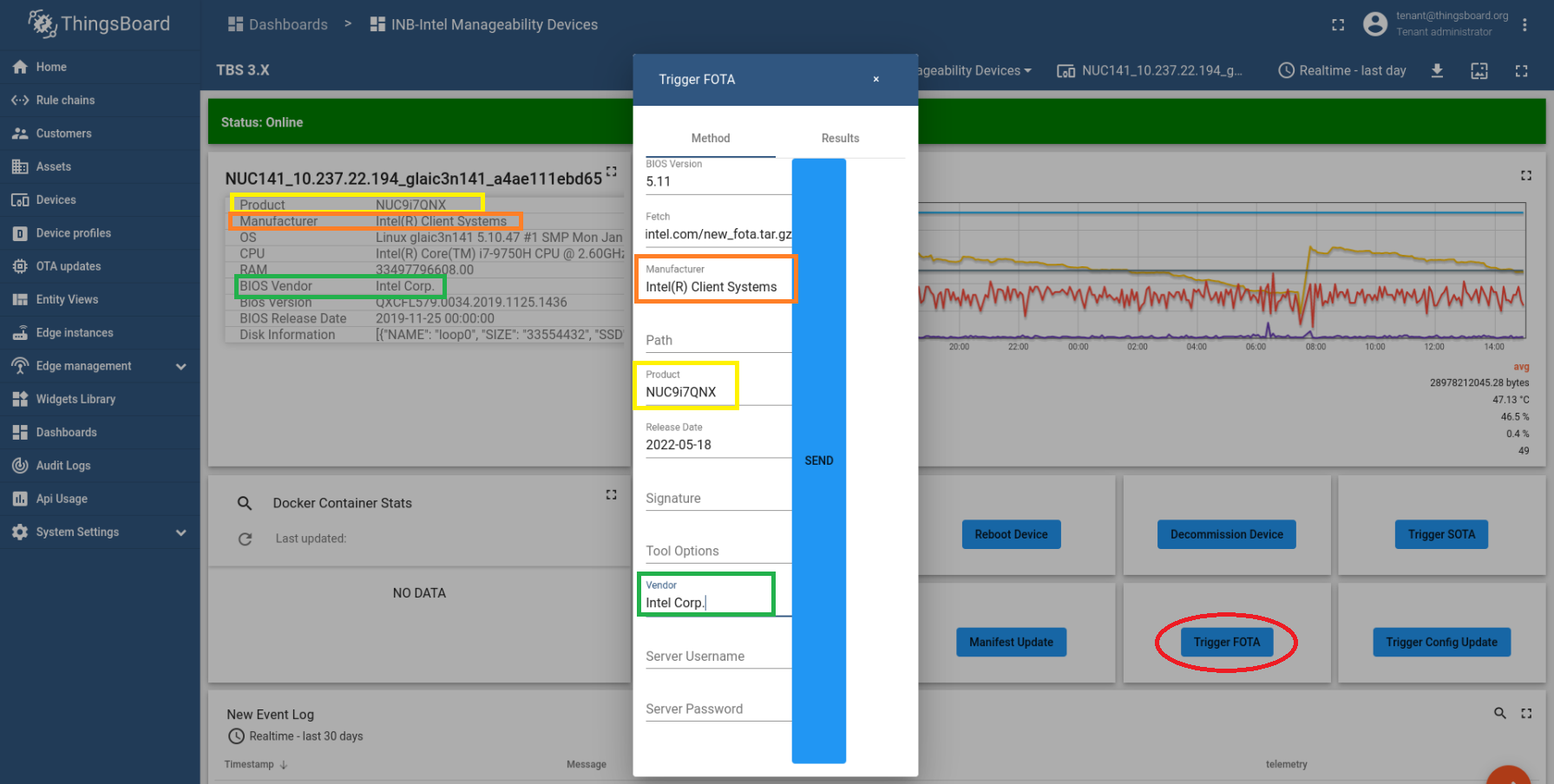
Task: Expand Docker Container Stats widget fullscreen
Action: (x=612, y=494)
